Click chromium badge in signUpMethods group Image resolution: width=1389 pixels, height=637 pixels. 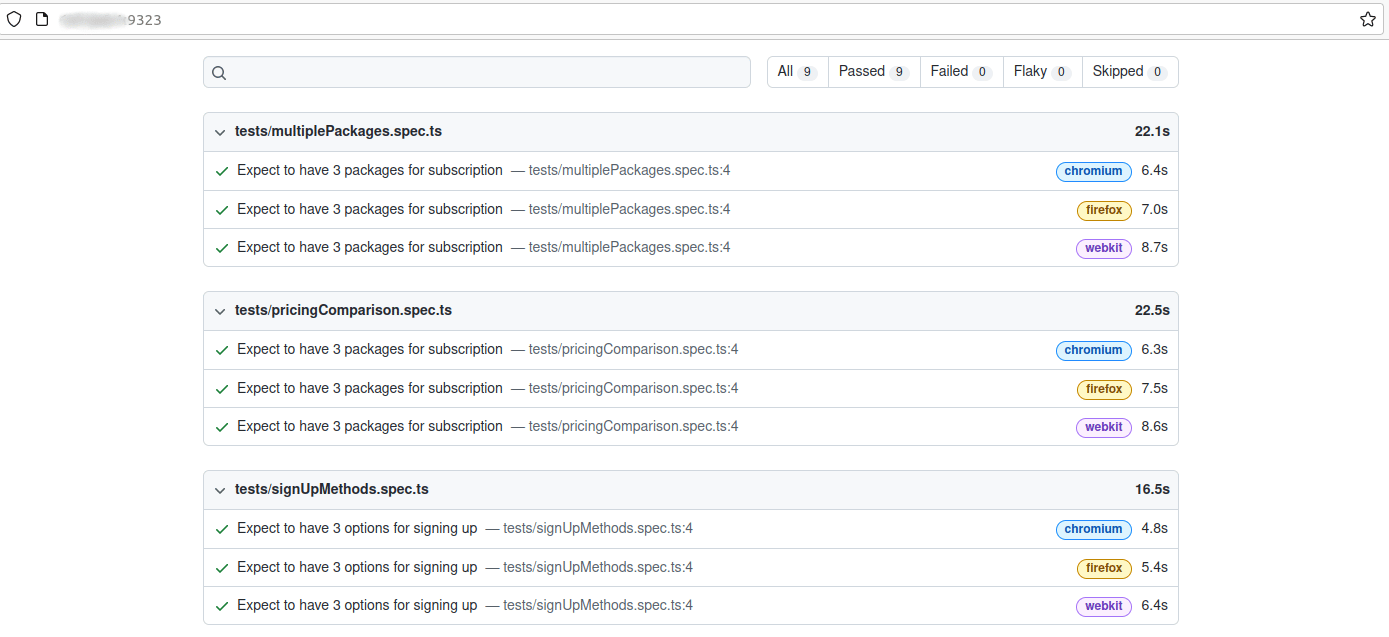pos(1094,529)
